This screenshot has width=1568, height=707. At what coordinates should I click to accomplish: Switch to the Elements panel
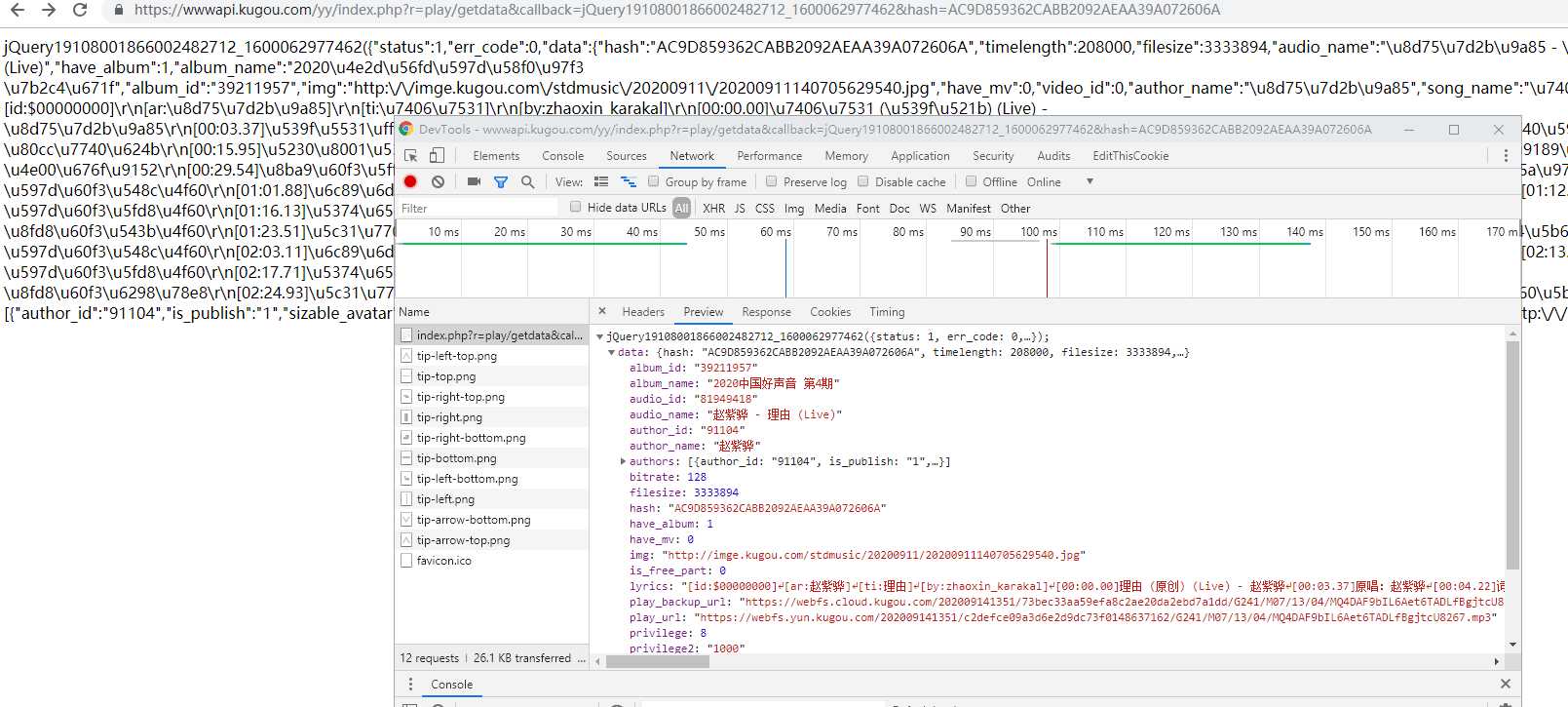496,156
